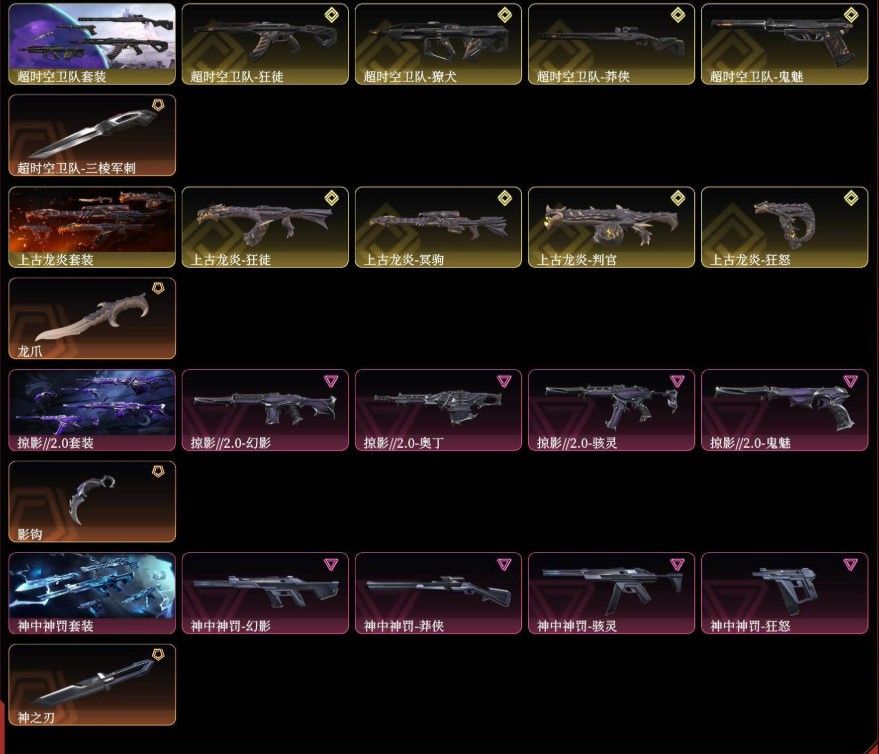The image size is (879, 754).
Task: Select the 掠影//2.0-奥丁 skin card
Action: 438,410
